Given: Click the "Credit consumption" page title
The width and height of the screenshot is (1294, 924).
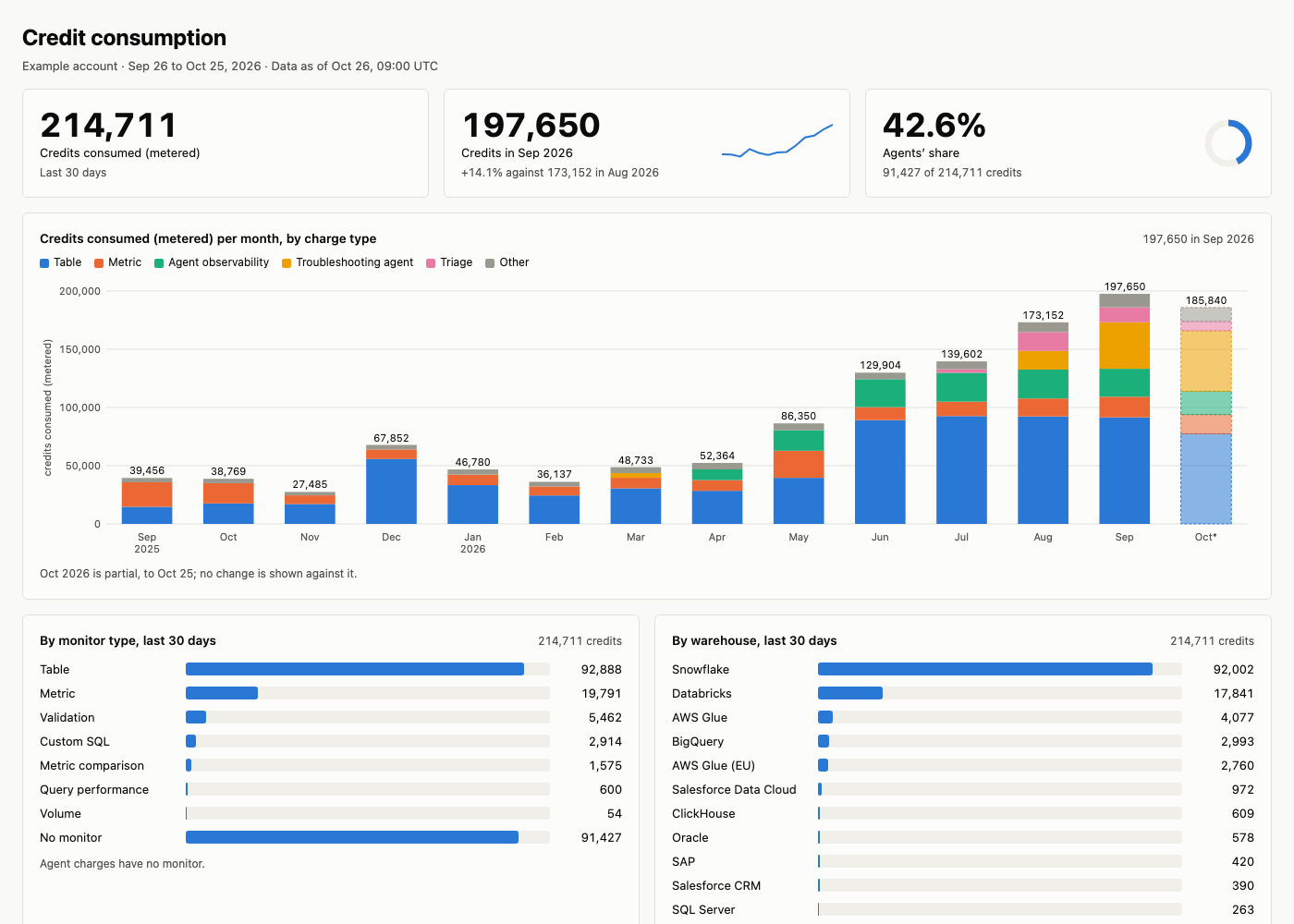Looking at the screenshot, I should tap(124, 38).
